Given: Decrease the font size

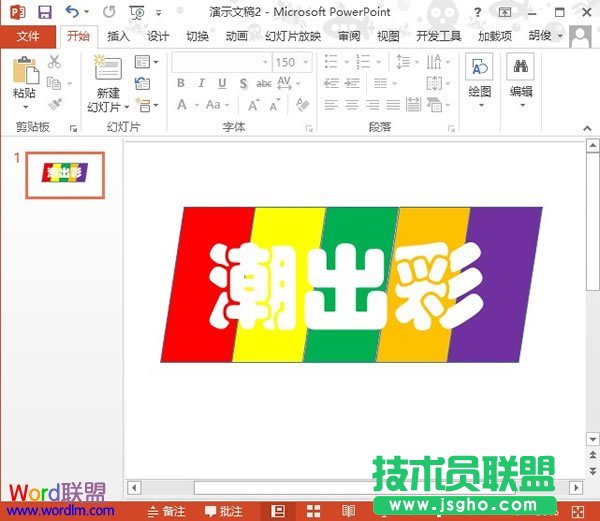Looking at the screenshot, I should (274, 105).
